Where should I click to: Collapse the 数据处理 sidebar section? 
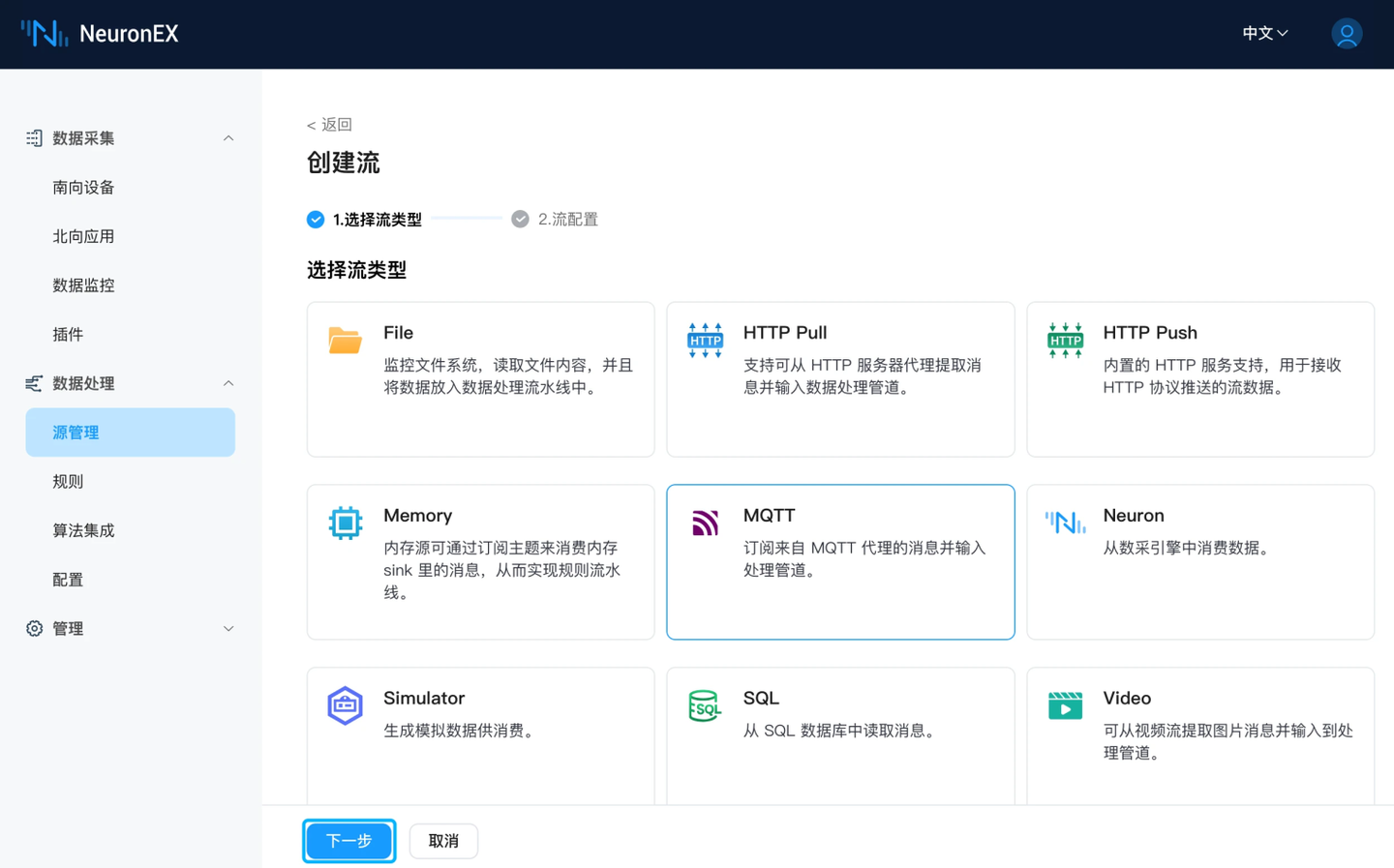click(x=228, y=383)
